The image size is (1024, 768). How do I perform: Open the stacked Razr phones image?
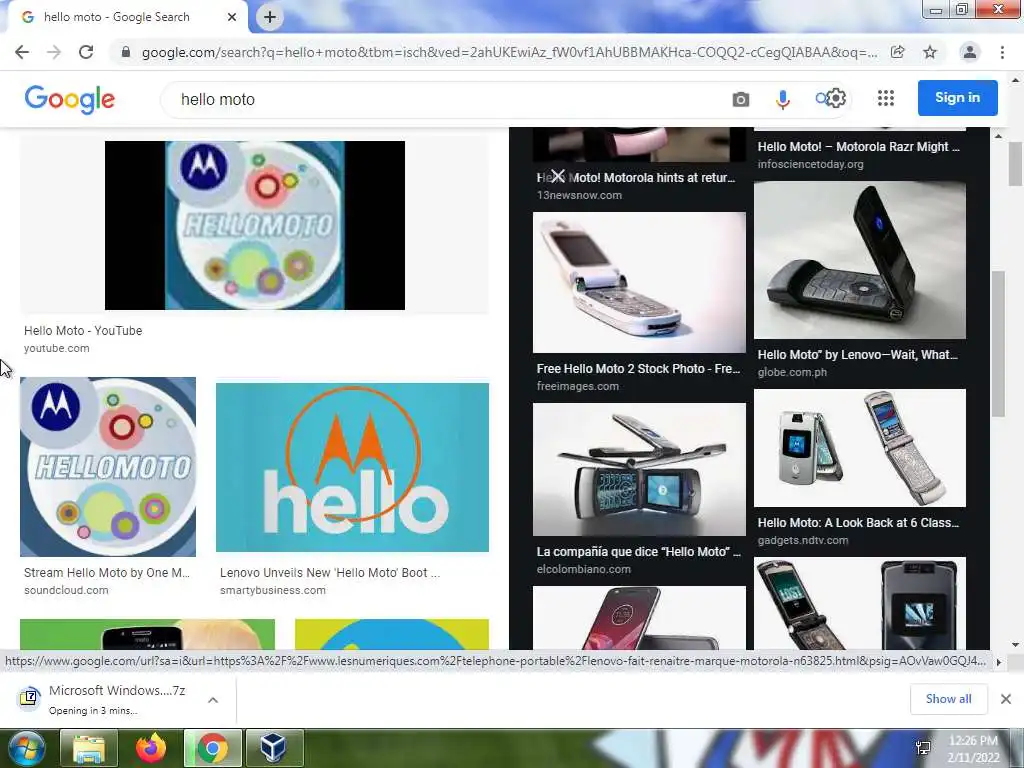pyautogui.click(x=639, y=470)
